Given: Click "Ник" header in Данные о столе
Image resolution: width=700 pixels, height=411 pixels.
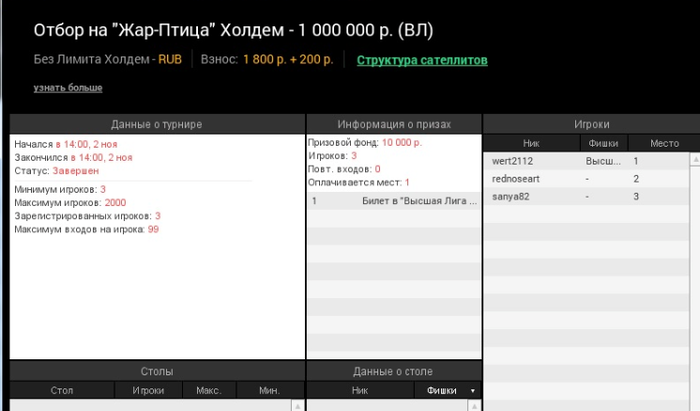Looking at the screenshot, I should click(x=360, y=390).
